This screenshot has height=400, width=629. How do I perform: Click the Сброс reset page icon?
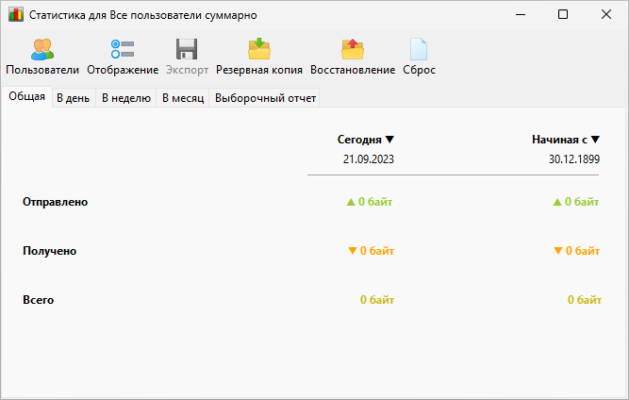(x=418, y=49)
